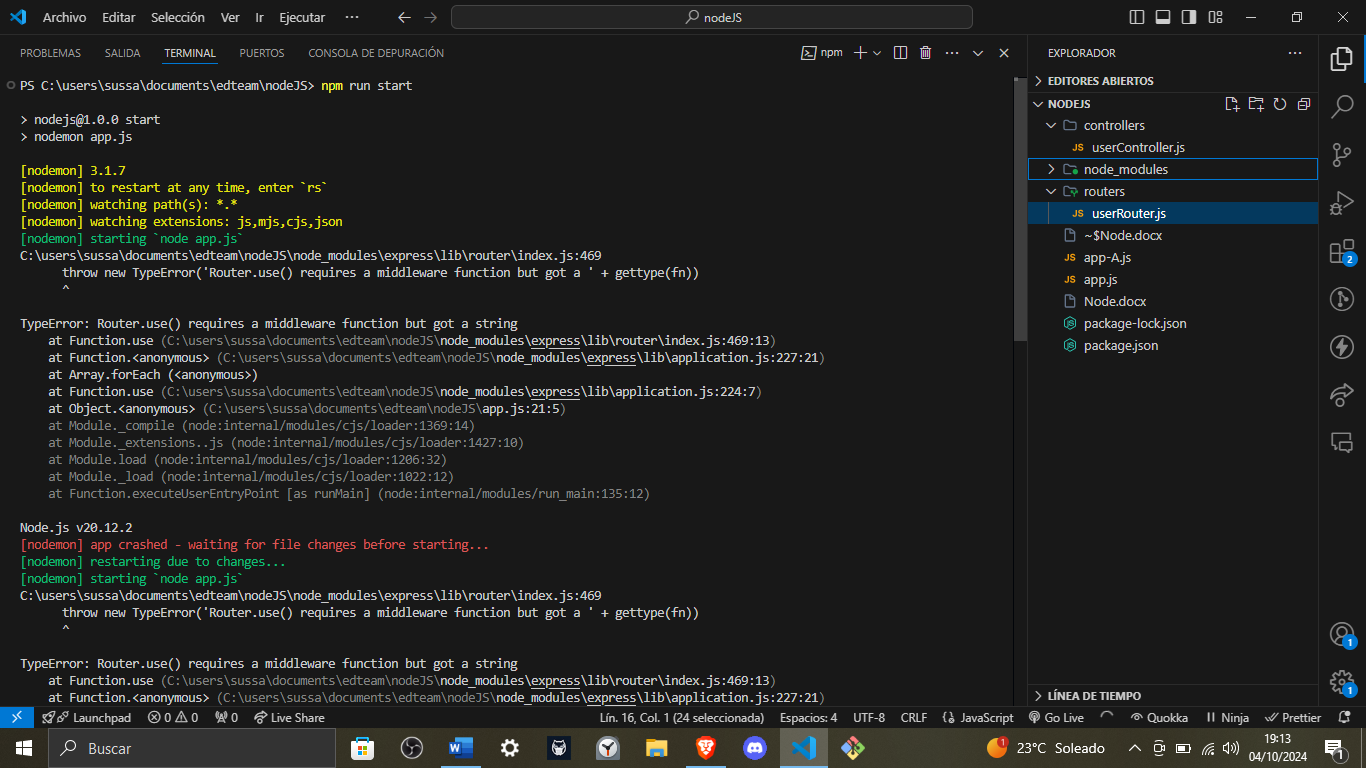1366x768 pixels.
Task: Open the Run and Debug view
Action: click(1342, 203)
